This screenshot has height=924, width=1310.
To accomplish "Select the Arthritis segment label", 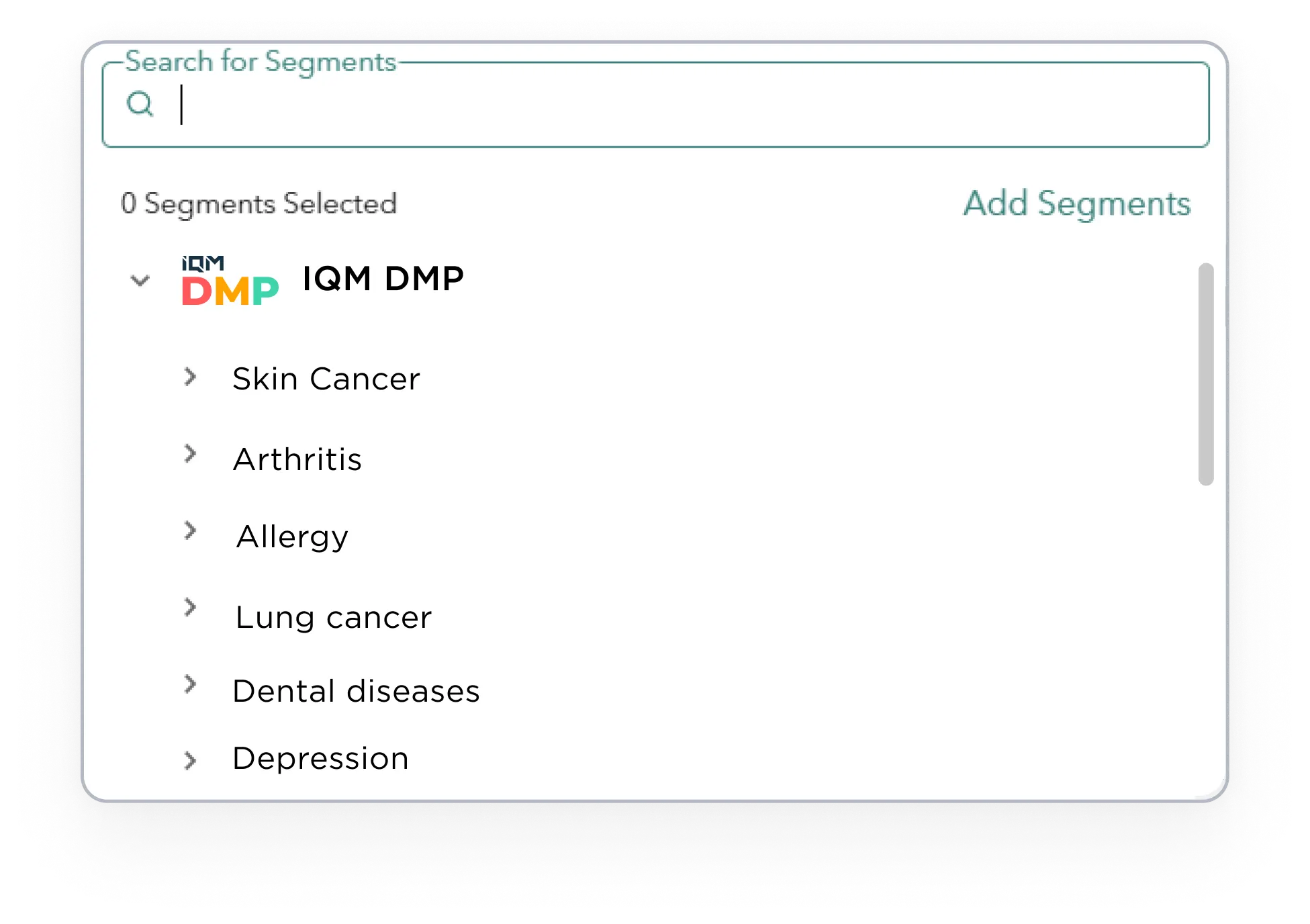I will pos(297,459).
